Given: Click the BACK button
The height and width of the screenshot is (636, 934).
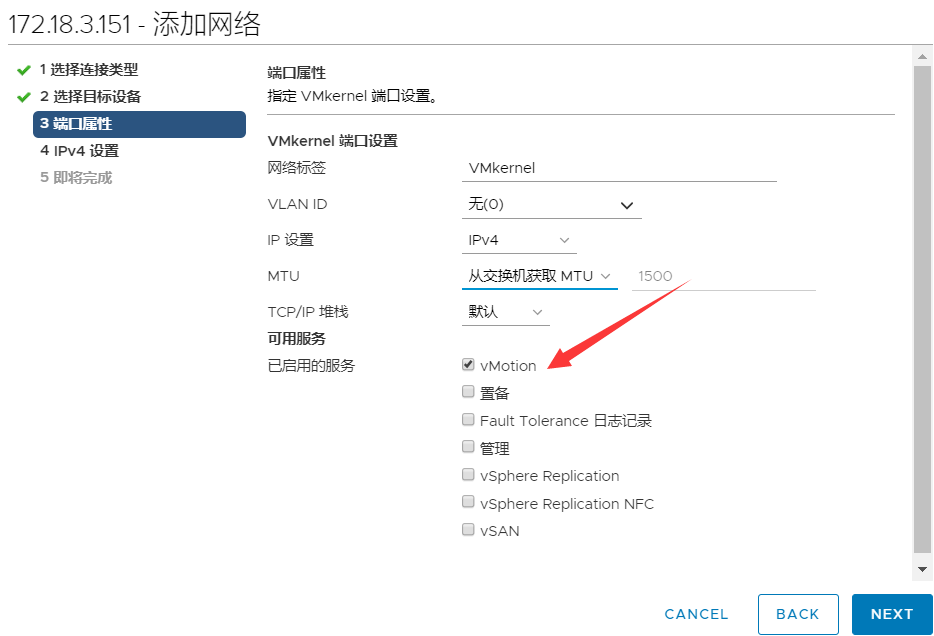Looking at the screenshot, I should [798, 614].
